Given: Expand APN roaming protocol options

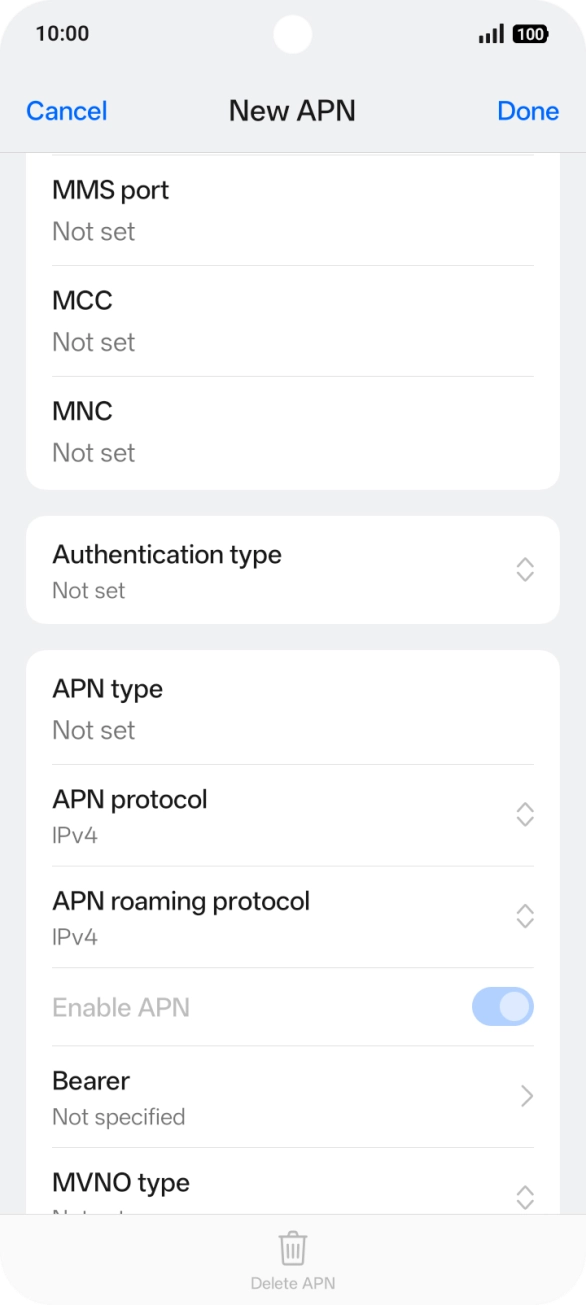Looking at the screenshot, I should pos(293,917).
